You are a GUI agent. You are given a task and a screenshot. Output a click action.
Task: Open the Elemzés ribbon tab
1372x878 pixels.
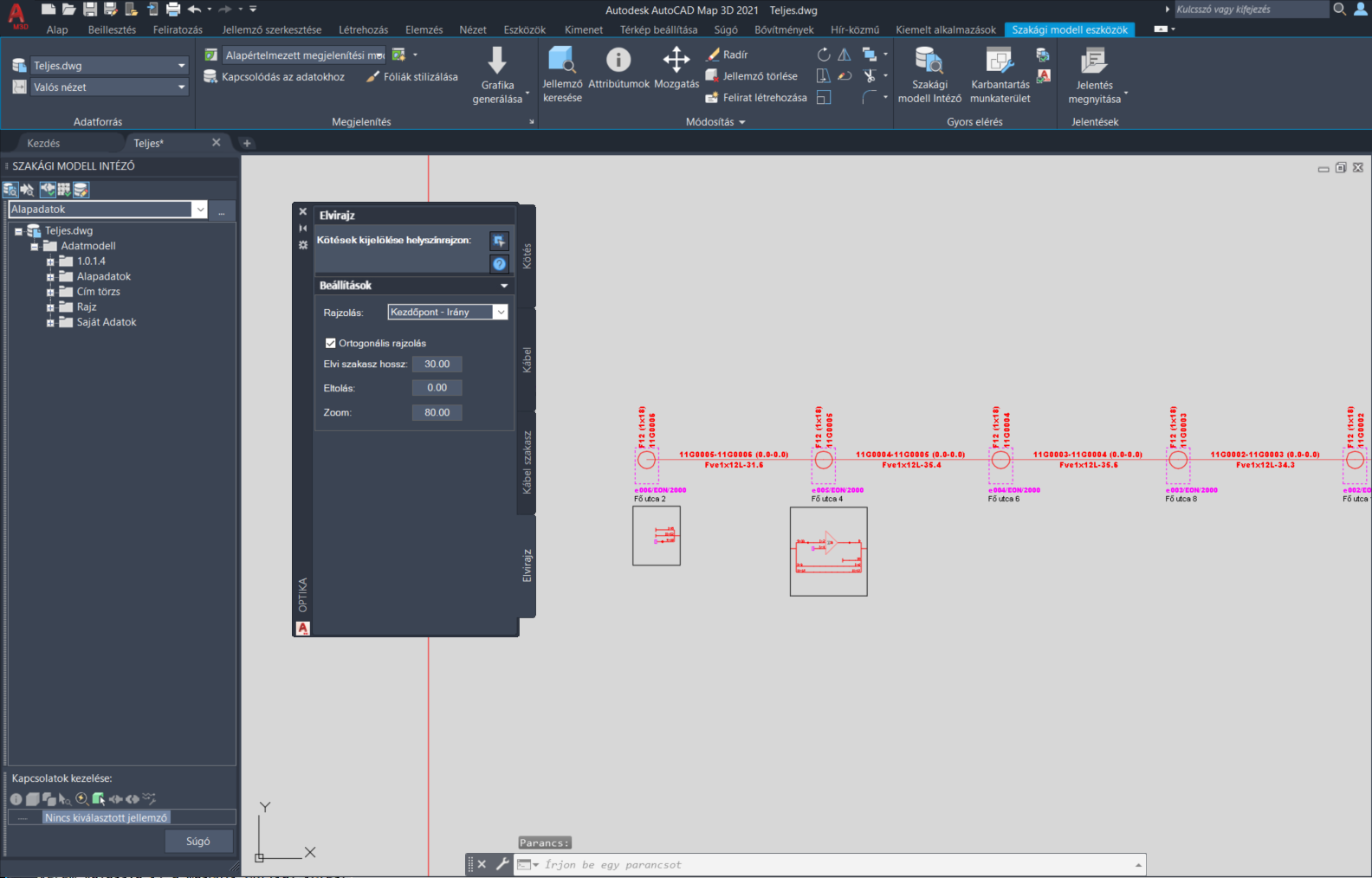click(424, 29)
